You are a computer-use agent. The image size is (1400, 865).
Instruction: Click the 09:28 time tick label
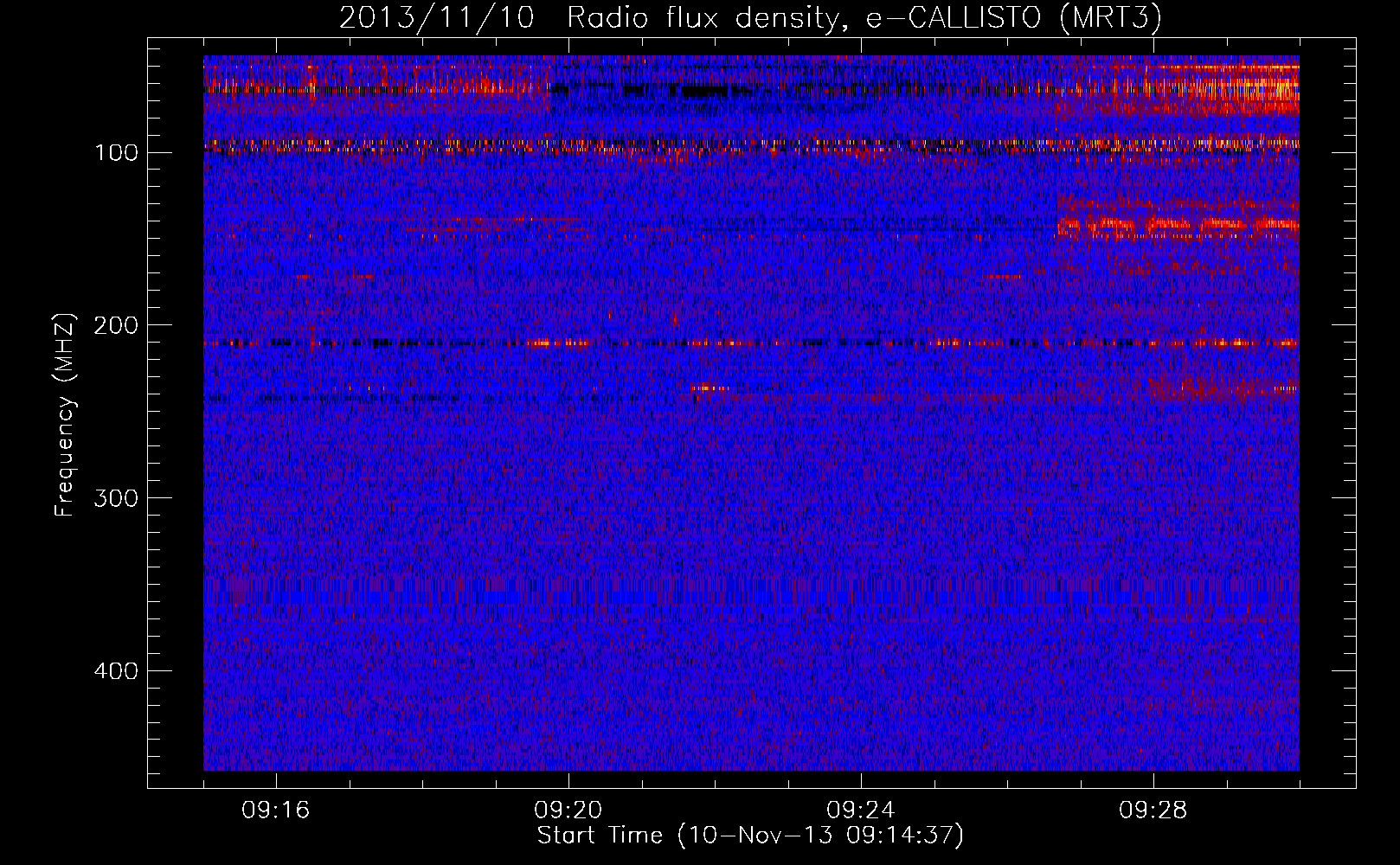click(x=1153, y=811)
